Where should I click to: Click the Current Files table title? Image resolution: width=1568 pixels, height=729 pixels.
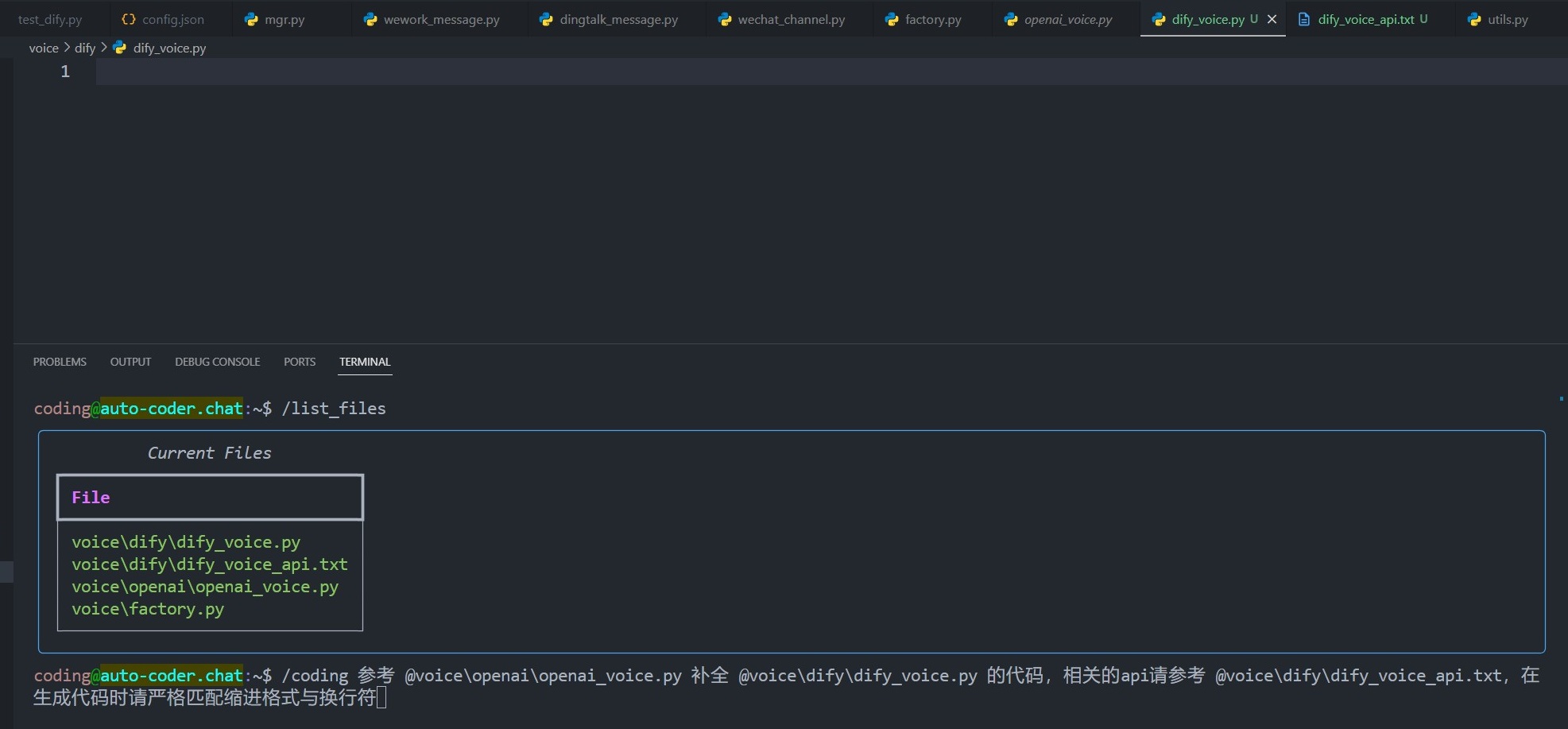[209, 453]
